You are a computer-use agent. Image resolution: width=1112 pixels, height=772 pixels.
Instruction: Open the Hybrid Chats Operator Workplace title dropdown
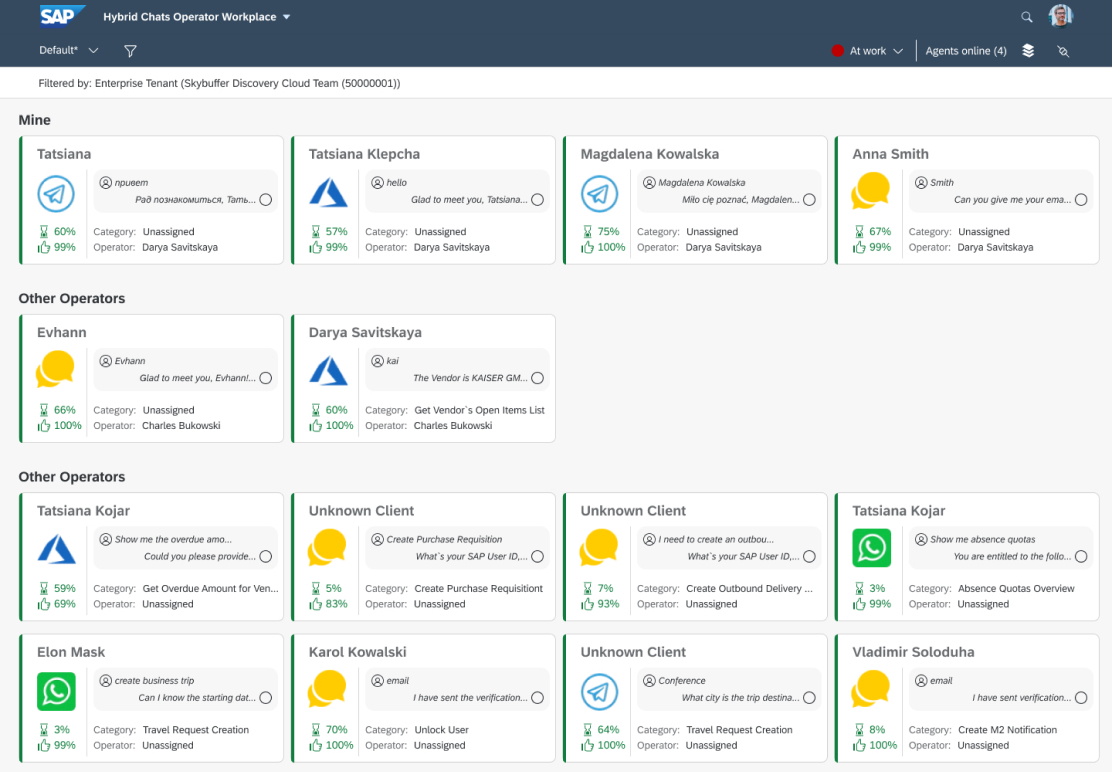point(196,17)
